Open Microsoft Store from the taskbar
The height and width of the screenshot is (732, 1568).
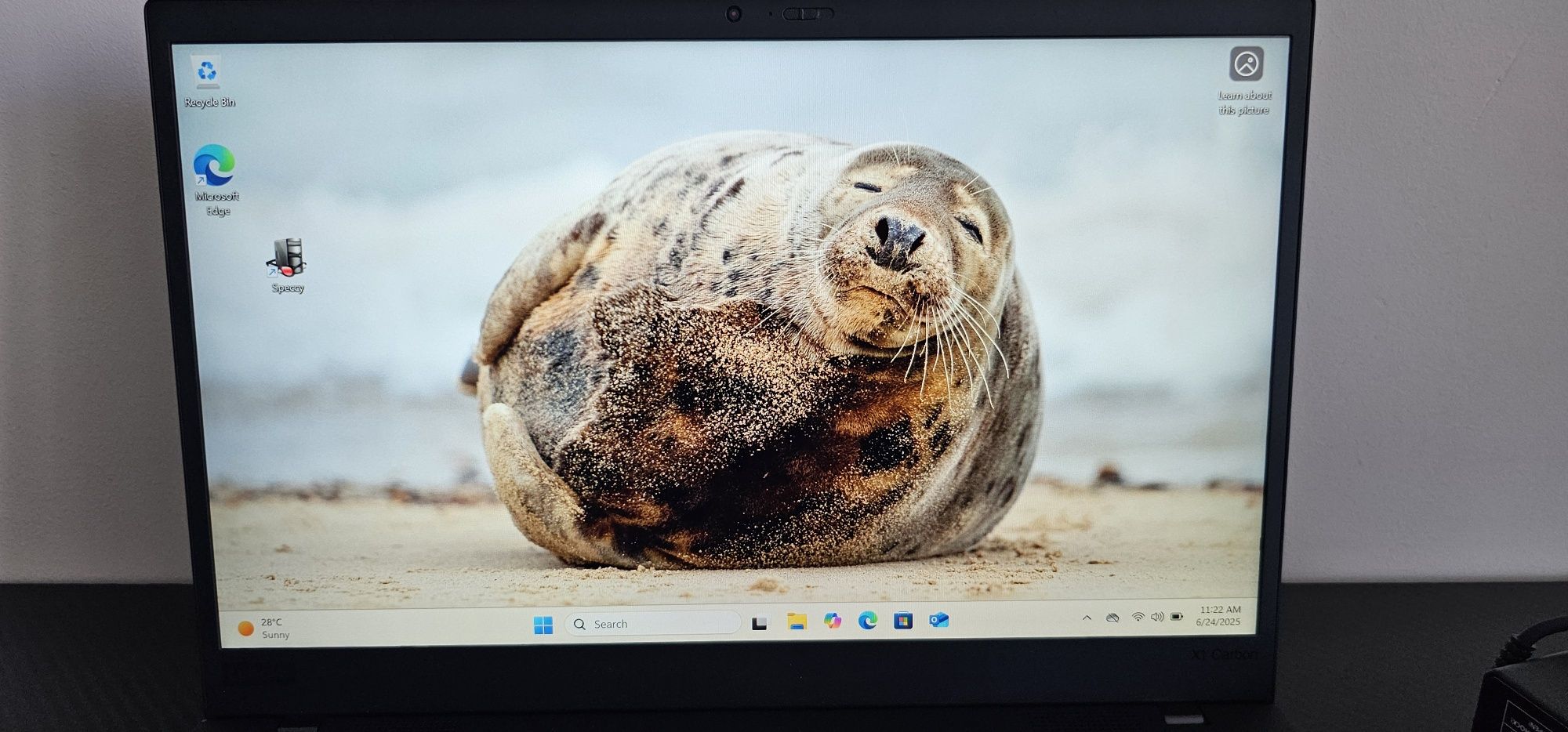point(903,621)
